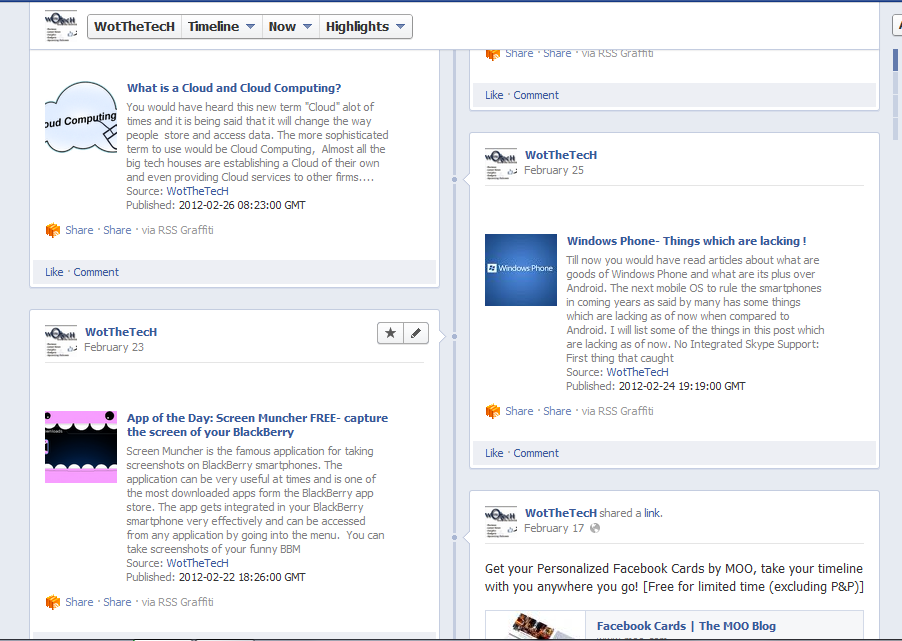Click profile icon of February 17 post

coord(500,522)
